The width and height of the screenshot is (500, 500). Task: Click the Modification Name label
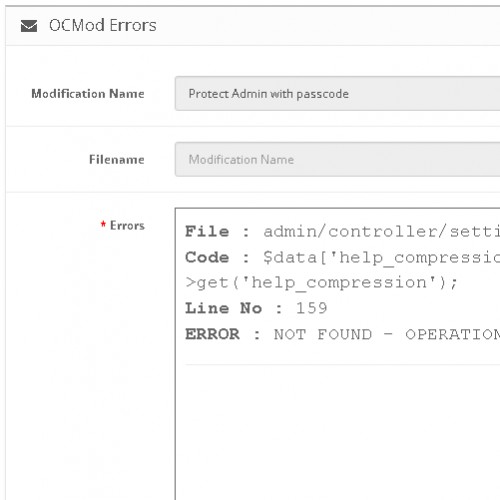(x=88, y=94)
